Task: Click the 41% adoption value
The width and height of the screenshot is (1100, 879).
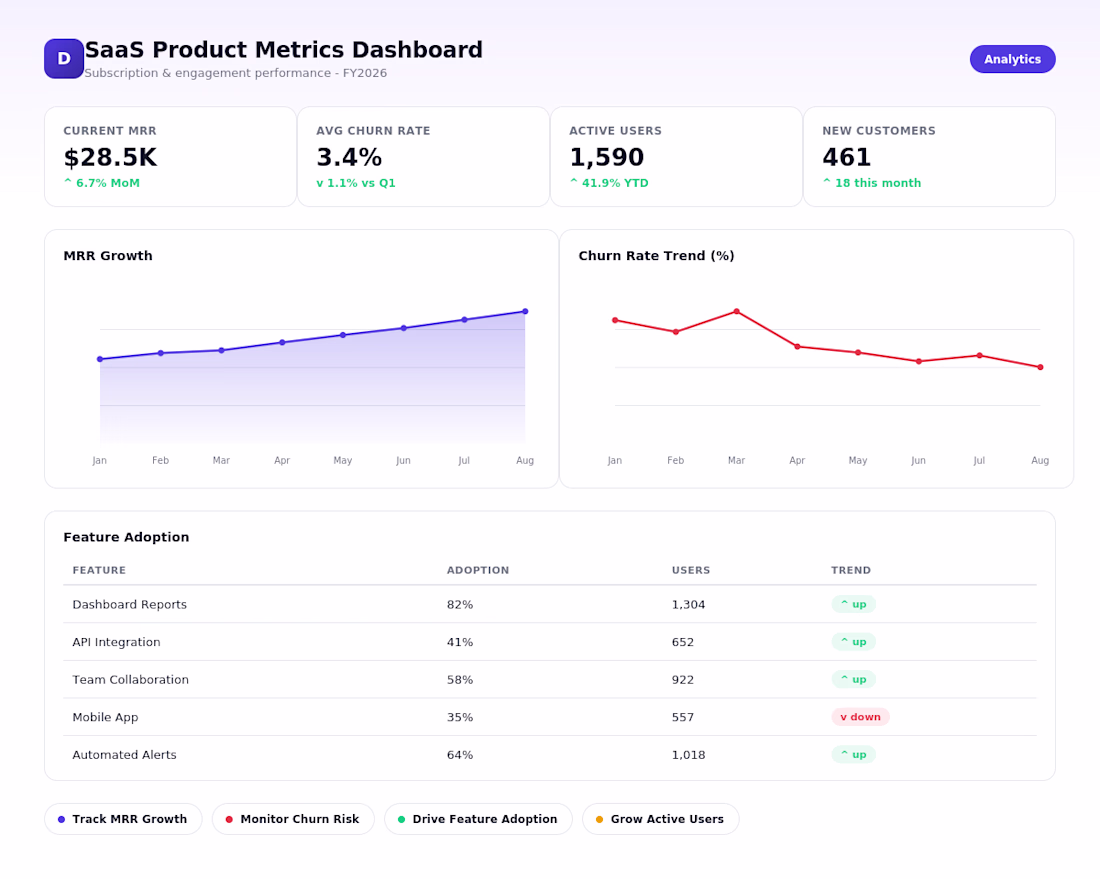Action: (x=460, y=642)
